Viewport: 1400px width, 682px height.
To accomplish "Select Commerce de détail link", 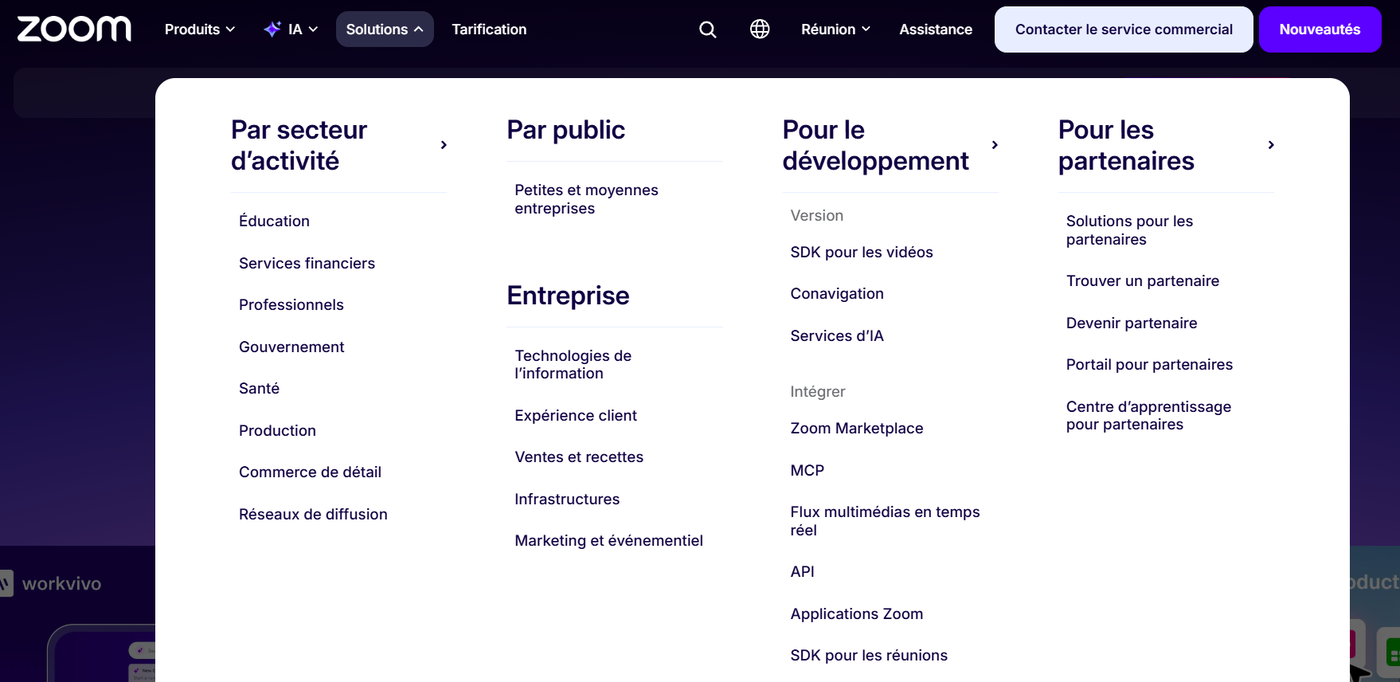I will tap(310, 472).
